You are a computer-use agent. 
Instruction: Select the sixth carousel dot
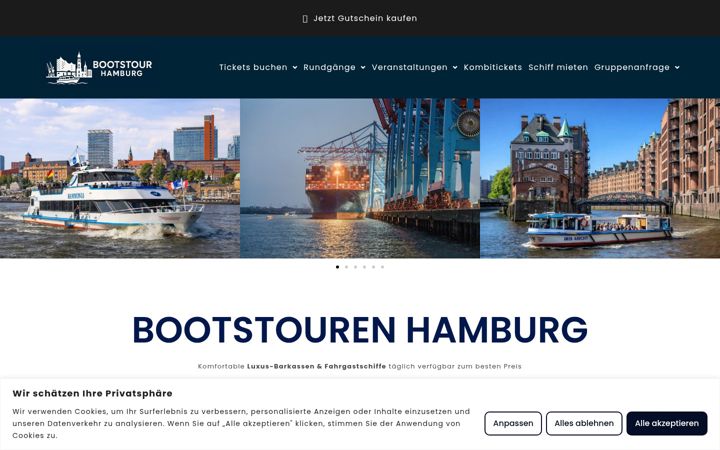[x=382, y=267]
